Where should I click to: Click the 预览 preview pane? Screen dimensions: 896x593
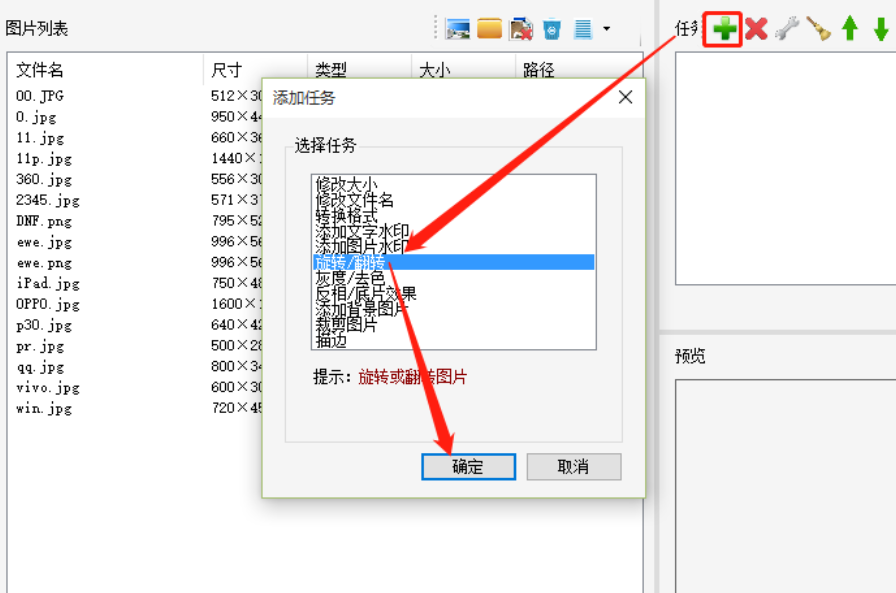[x=786, y=486]
